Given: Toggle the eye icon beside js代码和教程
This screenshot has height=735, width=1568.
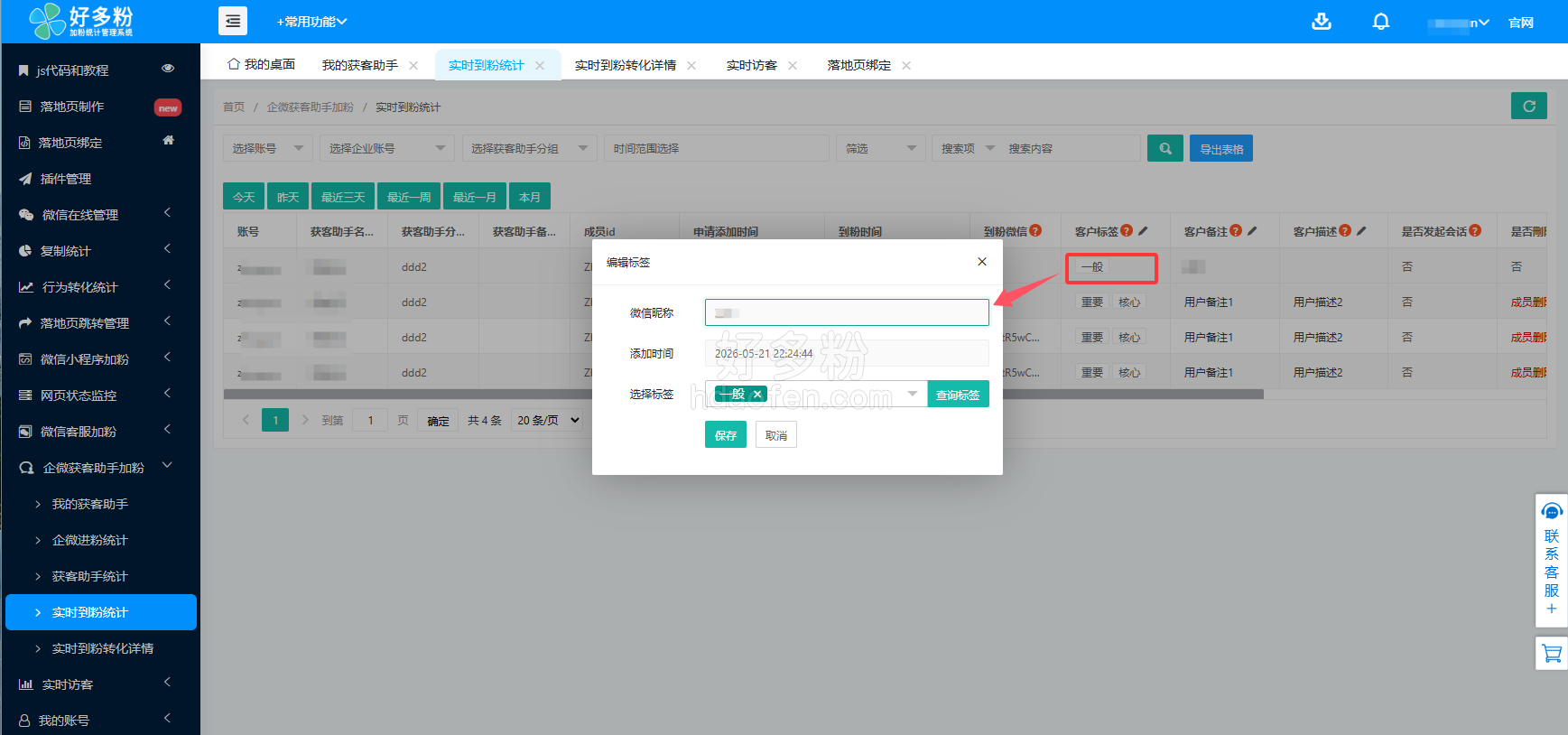Looking at the screenshot, I should (168, 69).
